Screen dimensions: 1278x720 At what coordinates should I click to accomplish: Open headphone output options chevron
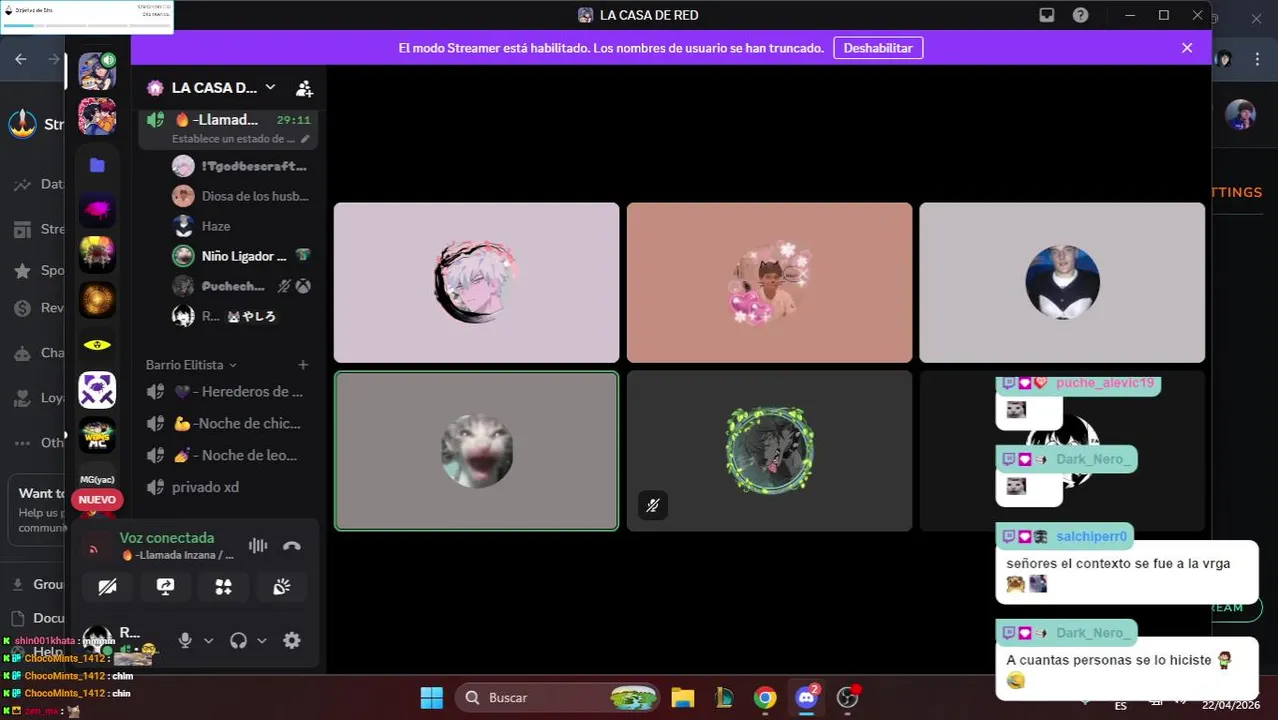(262, 640)
